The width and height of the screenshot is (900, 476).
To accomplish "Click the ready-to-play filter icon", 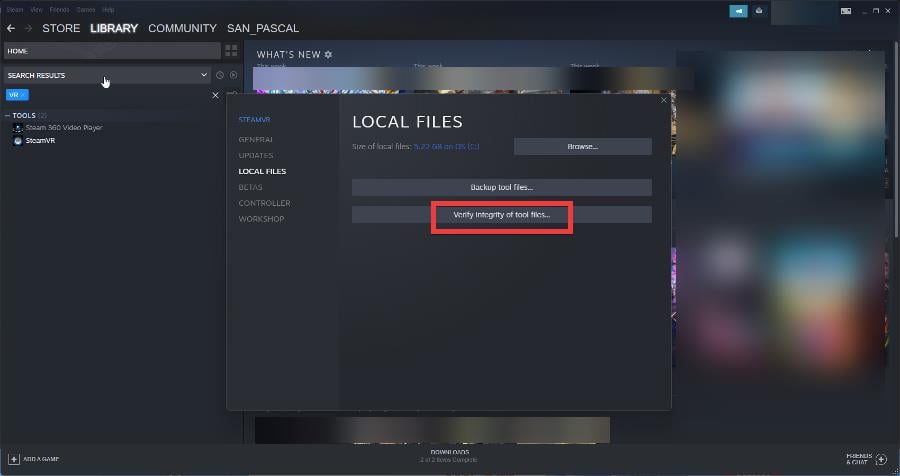I will click(x=234, y=75).
